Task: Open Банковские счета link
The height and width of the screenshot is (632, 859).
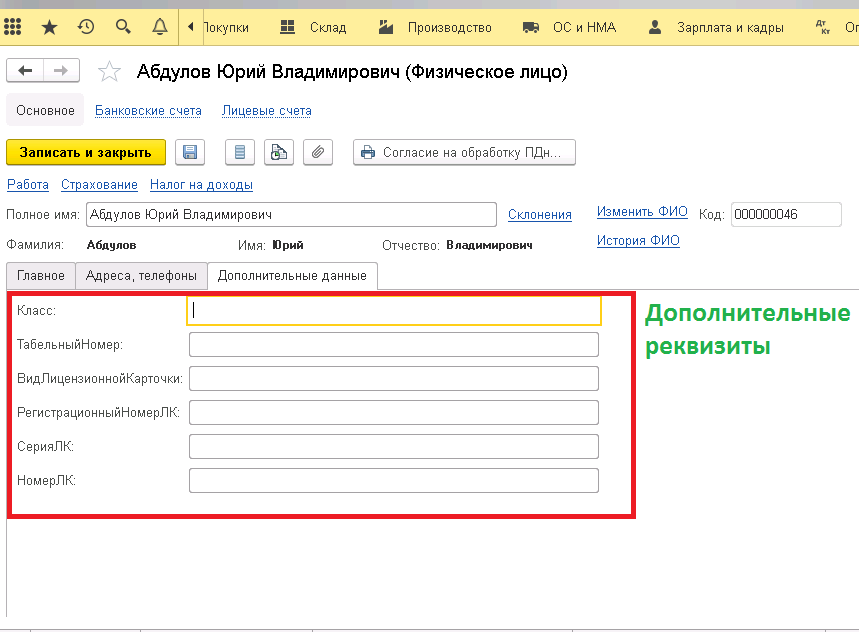Action: point(148,111)
